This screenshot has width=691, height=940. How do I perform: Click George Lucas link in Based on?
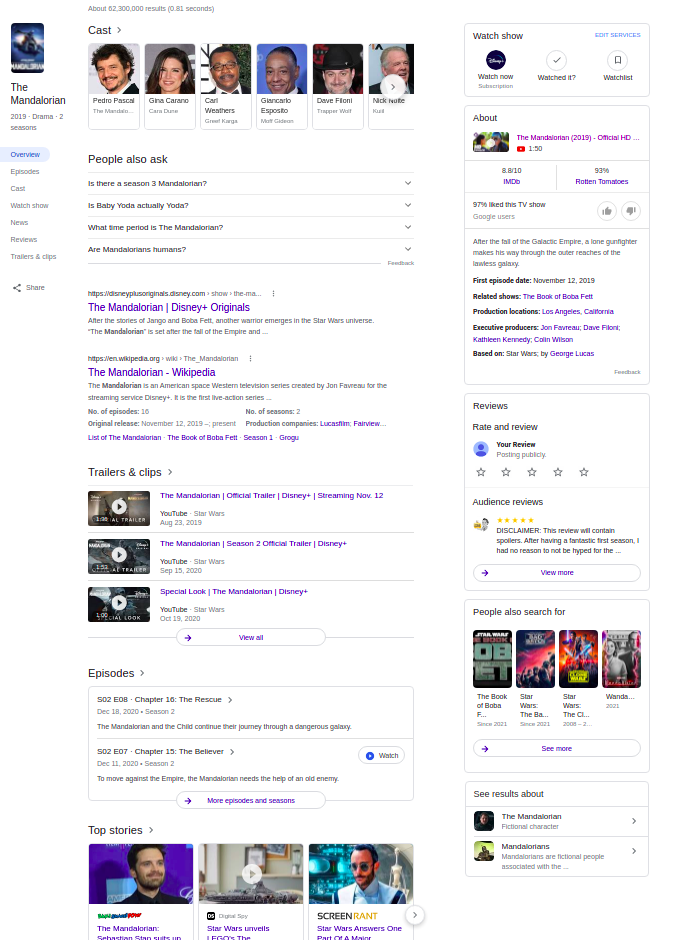pos(572,354)
